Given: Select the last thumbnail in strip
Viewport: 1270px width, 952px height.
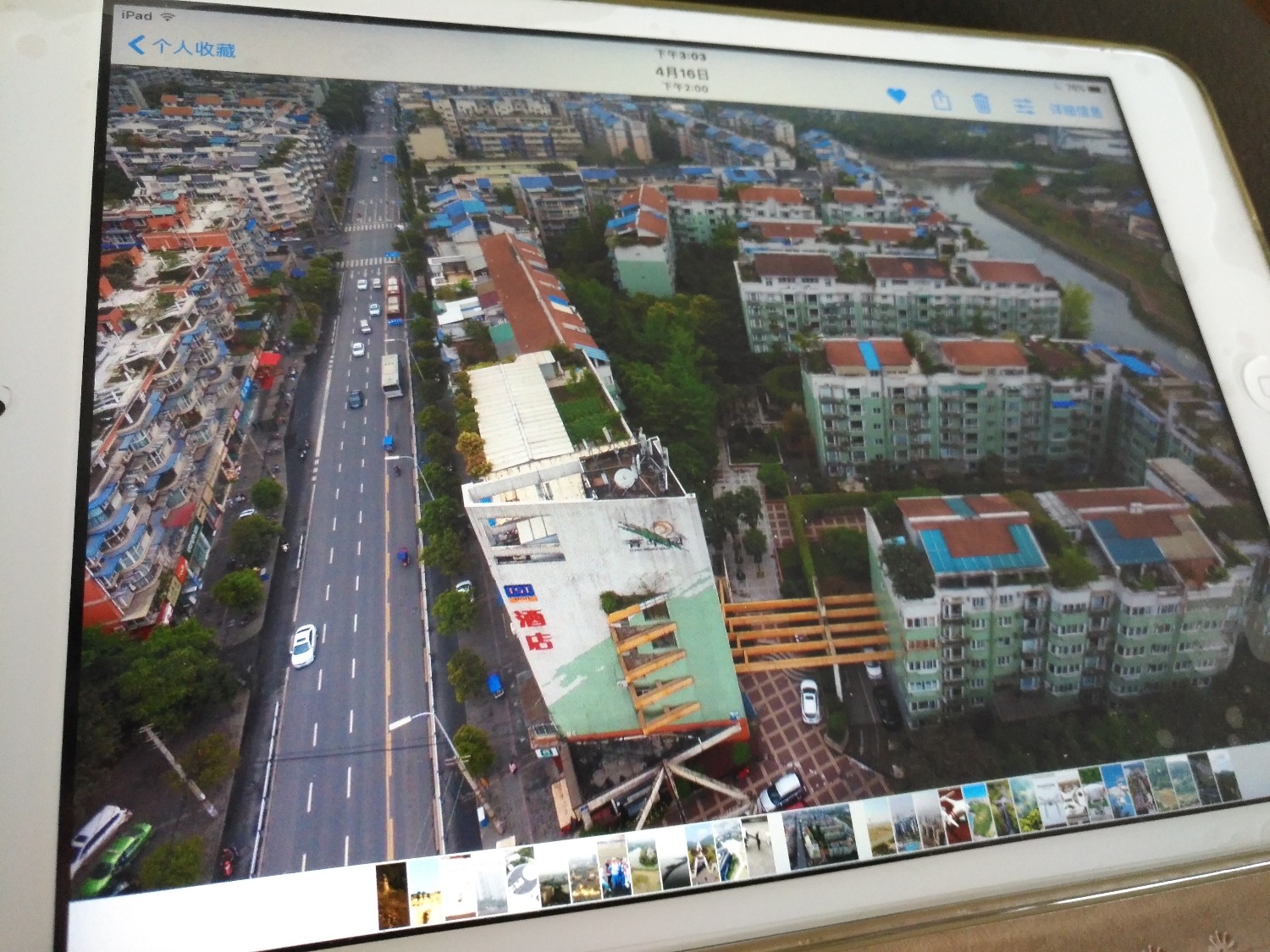Looking at the screenshot, I should coord(1226,774).
